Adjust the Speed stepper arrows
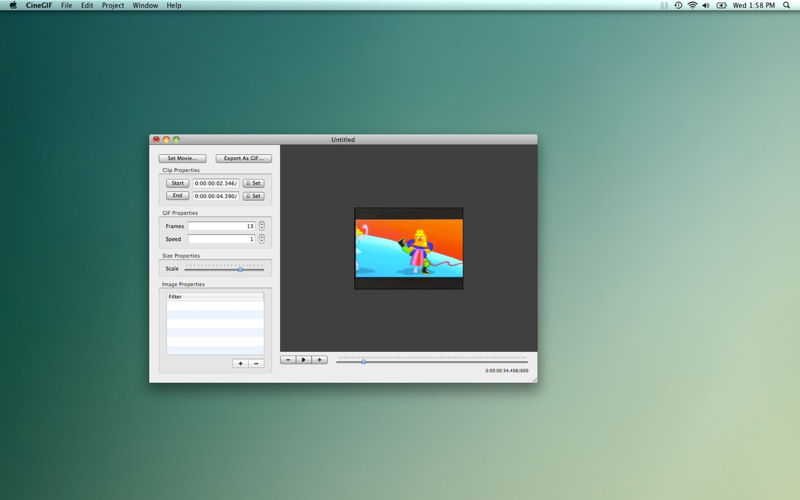This screenshot has width=800, height=500. coord(262,238)
